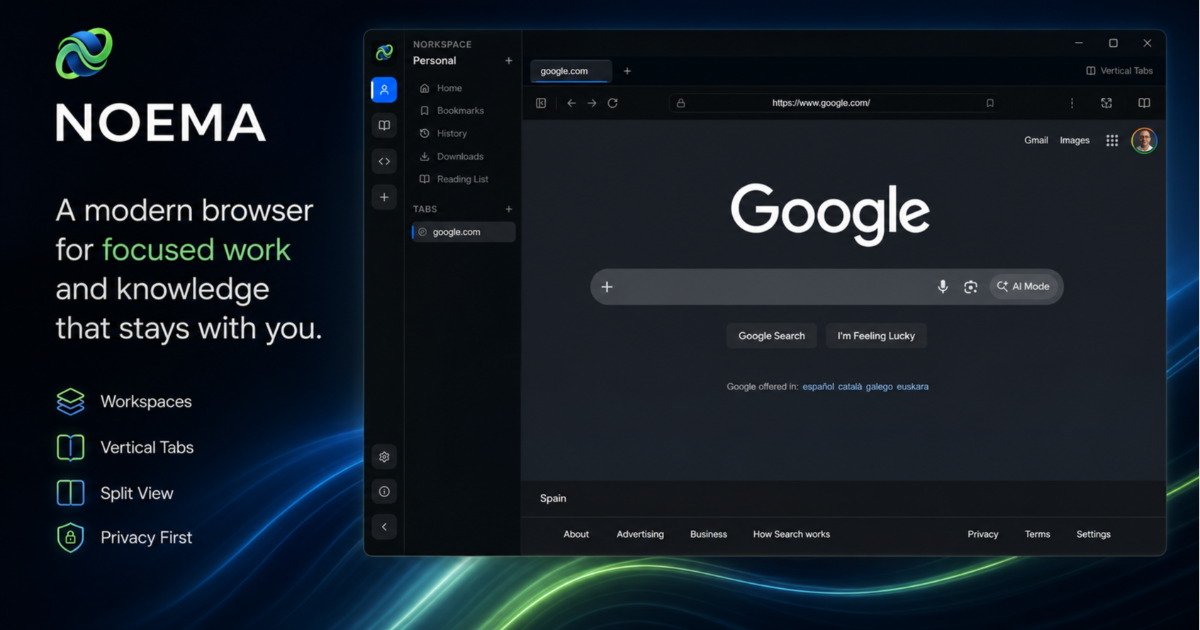Collapse the sidebar with the left chevron
This screenshot has width=1200, height=630.
pos(384,526)
